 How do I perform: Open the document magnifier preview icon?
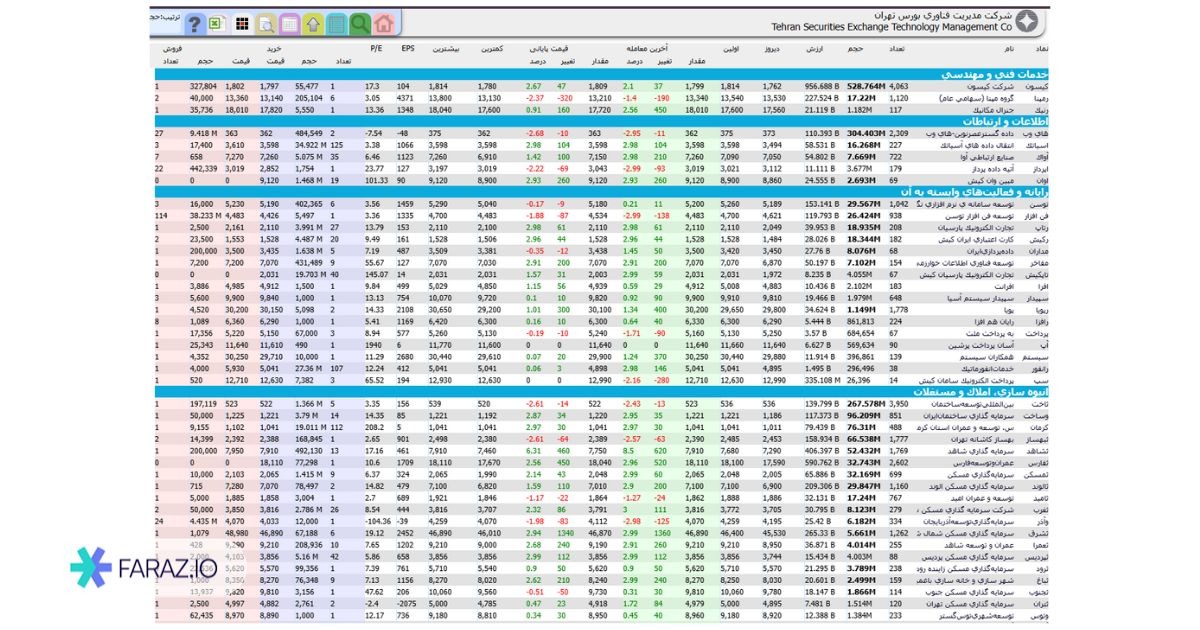265,24
